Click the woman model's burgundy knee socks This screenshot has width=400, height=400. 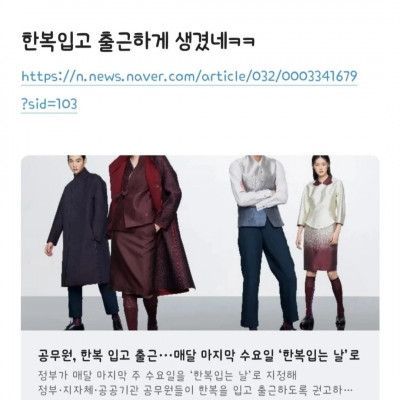point(324,297)
